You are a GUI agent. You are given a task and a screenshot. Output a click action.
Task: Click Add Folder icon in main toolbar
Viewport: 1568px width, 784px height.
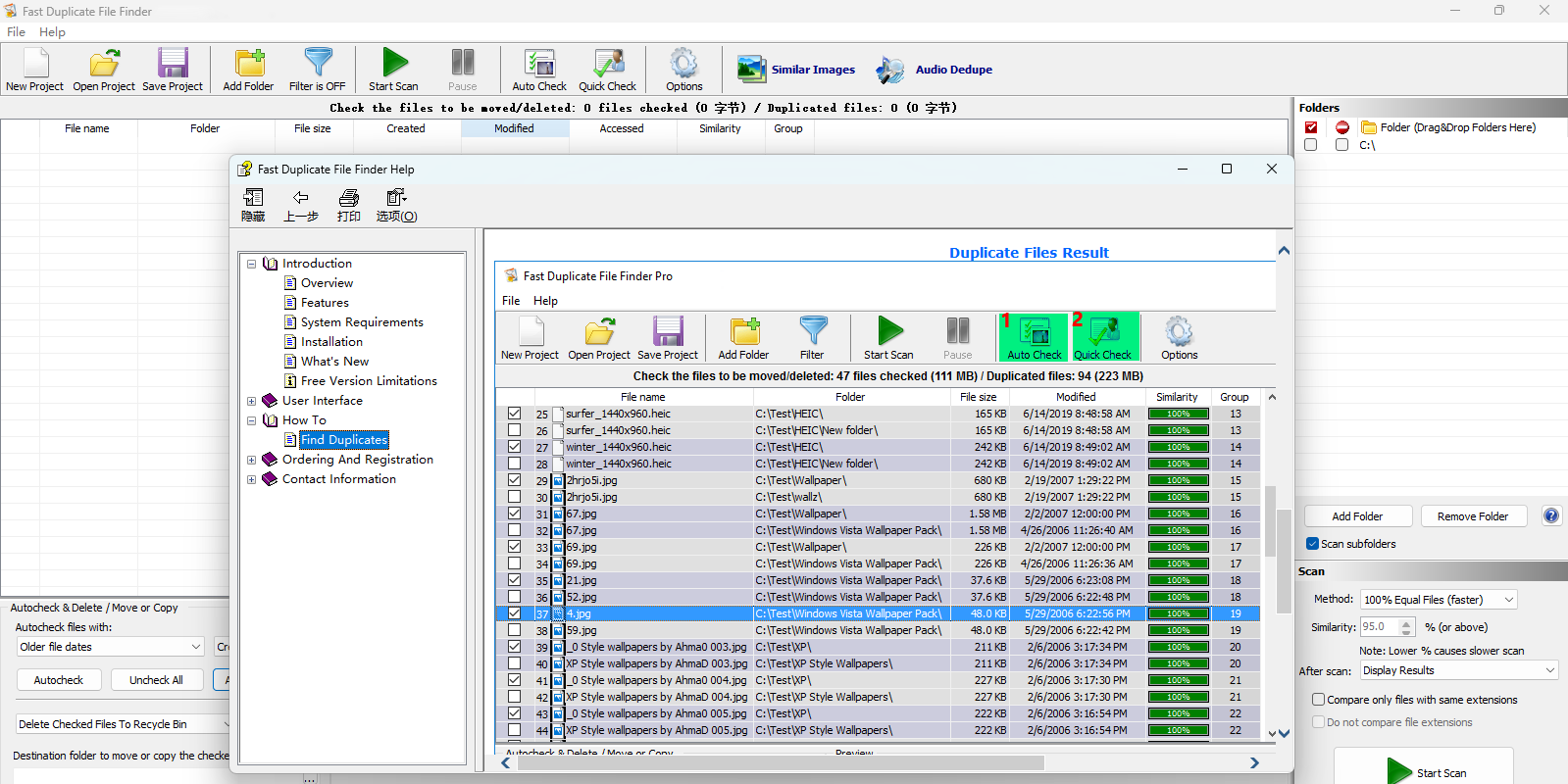pyautogui.click(x=249, y=63)
